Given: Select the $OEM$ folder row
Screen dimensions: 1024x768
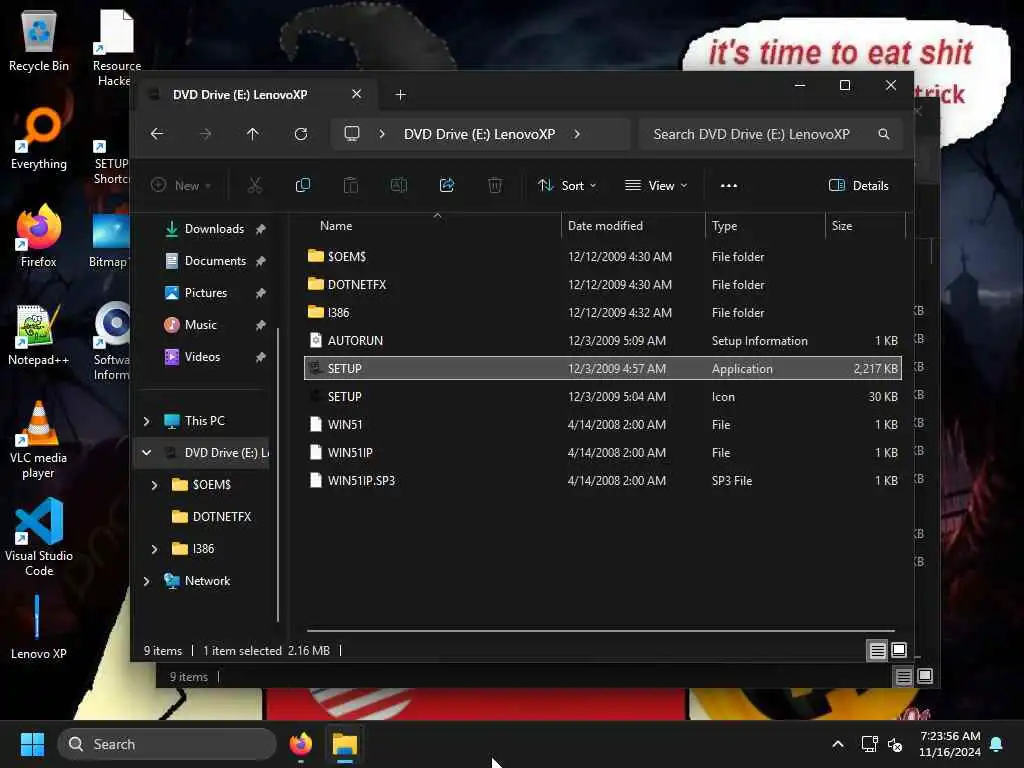Looking at the screenshot, I should pos(603,257).
